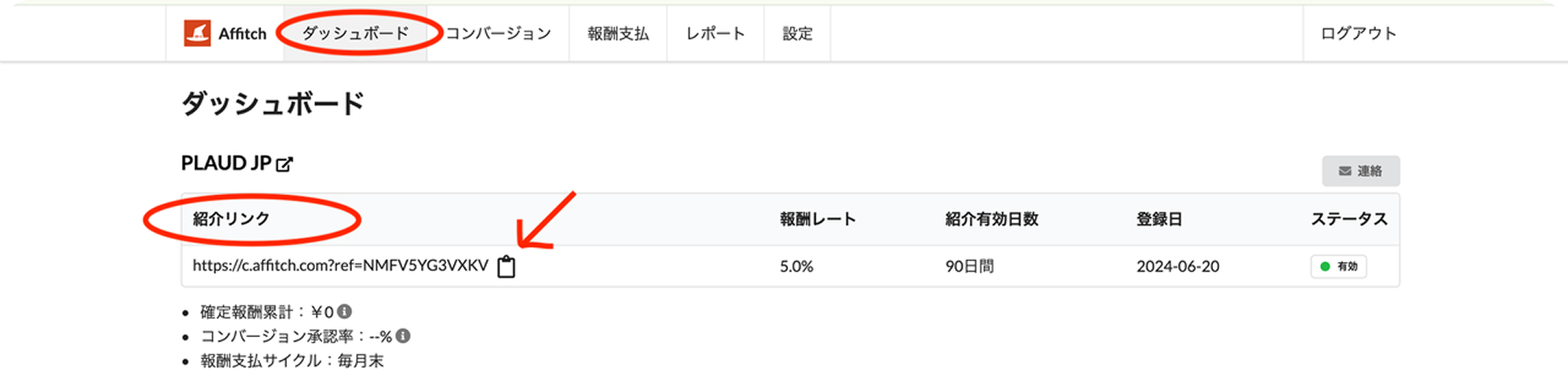1568x392 pixels.
Task: Click envelope icon on 連絡 button
Action: click(1345, 171)
